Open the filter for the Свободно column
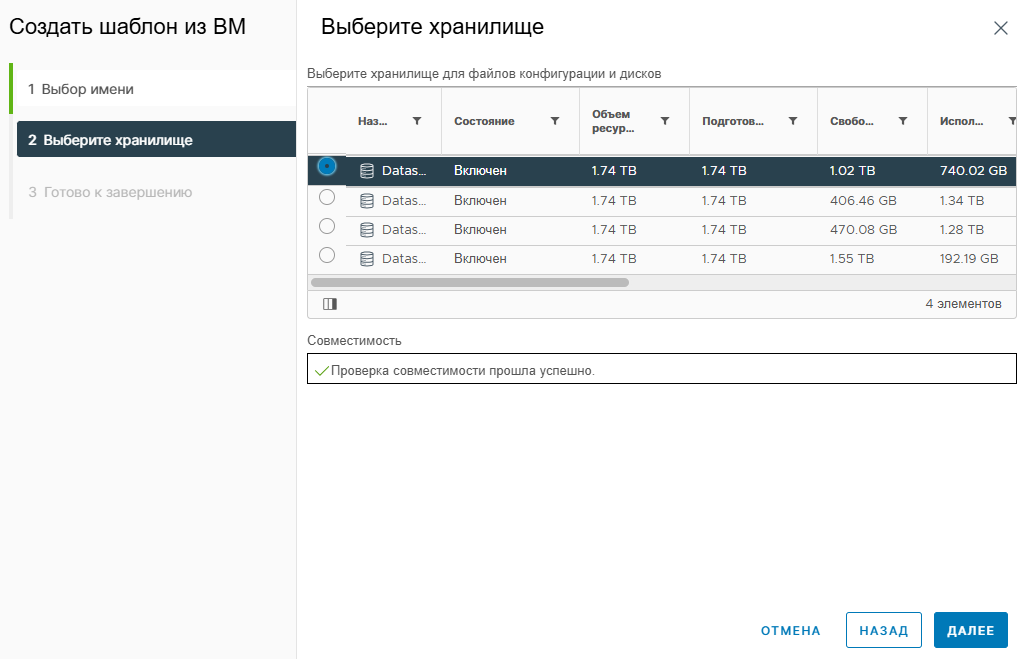 (x=903, y=121)
